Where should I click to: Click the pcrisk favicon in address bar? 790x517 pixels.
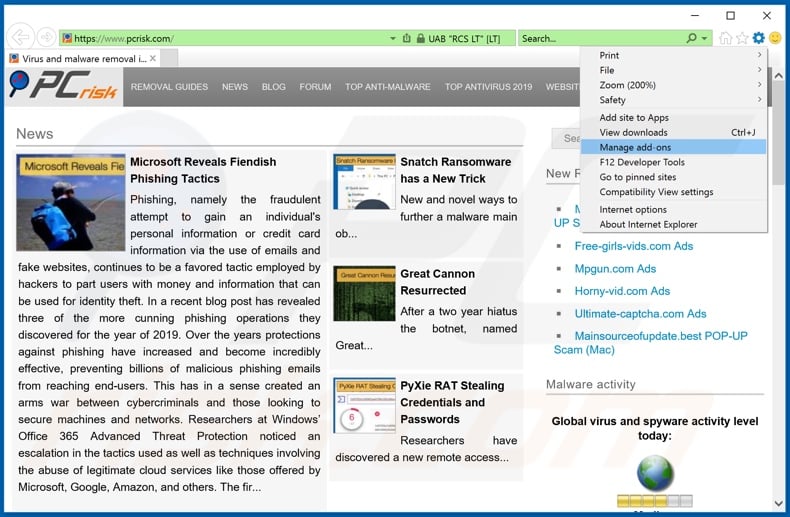tap(67, 38)
